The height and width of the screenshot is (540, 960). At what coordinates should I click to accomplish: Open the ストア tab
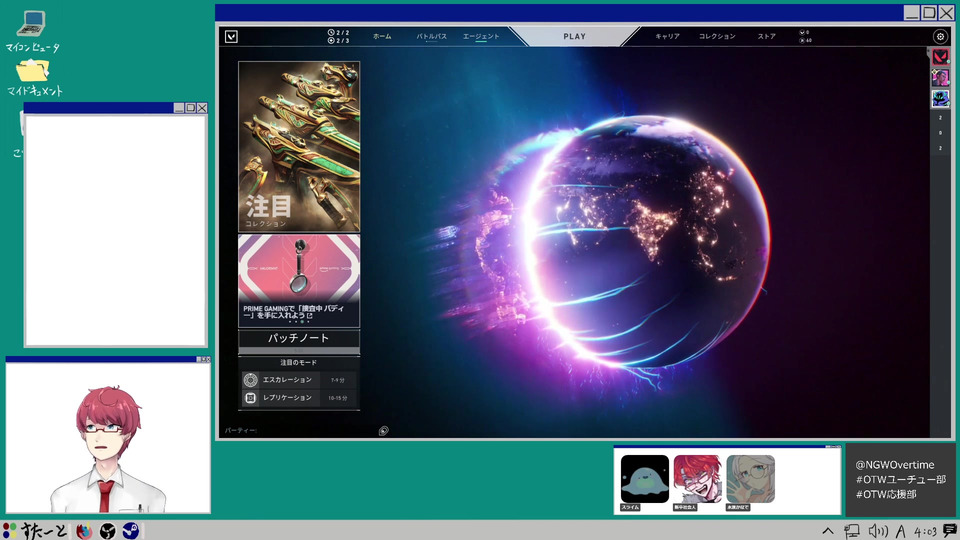click(767, 37)
